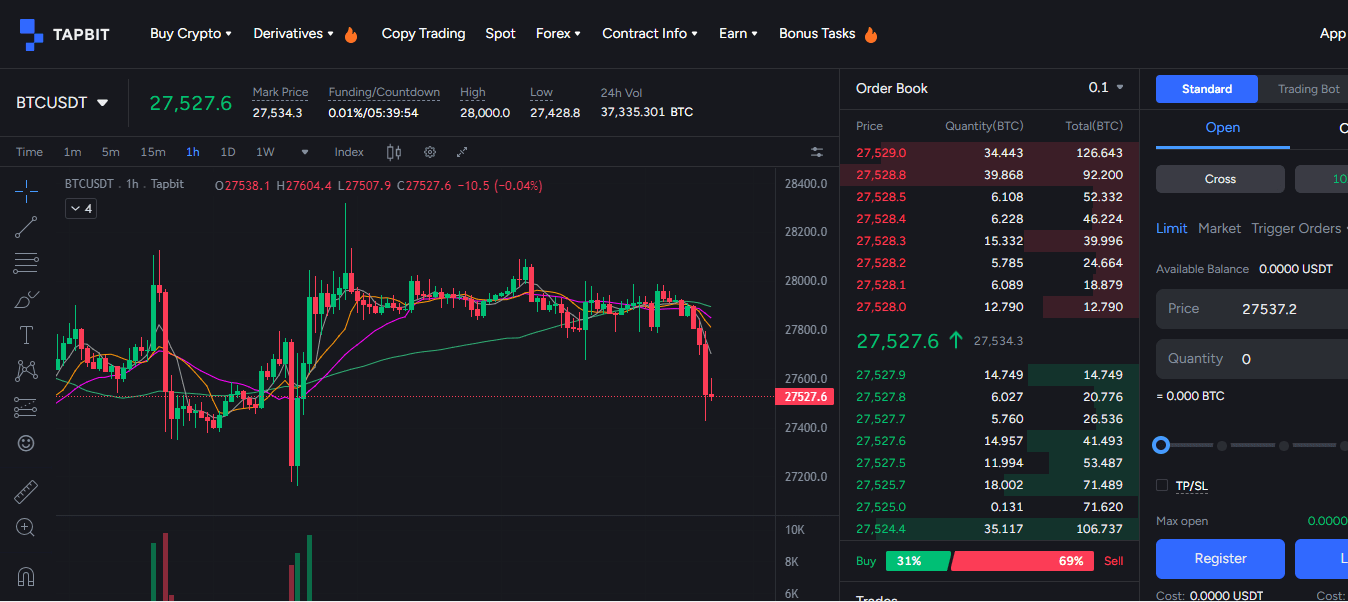
Task: Expand the Forex menu
Action: (558, 33)
